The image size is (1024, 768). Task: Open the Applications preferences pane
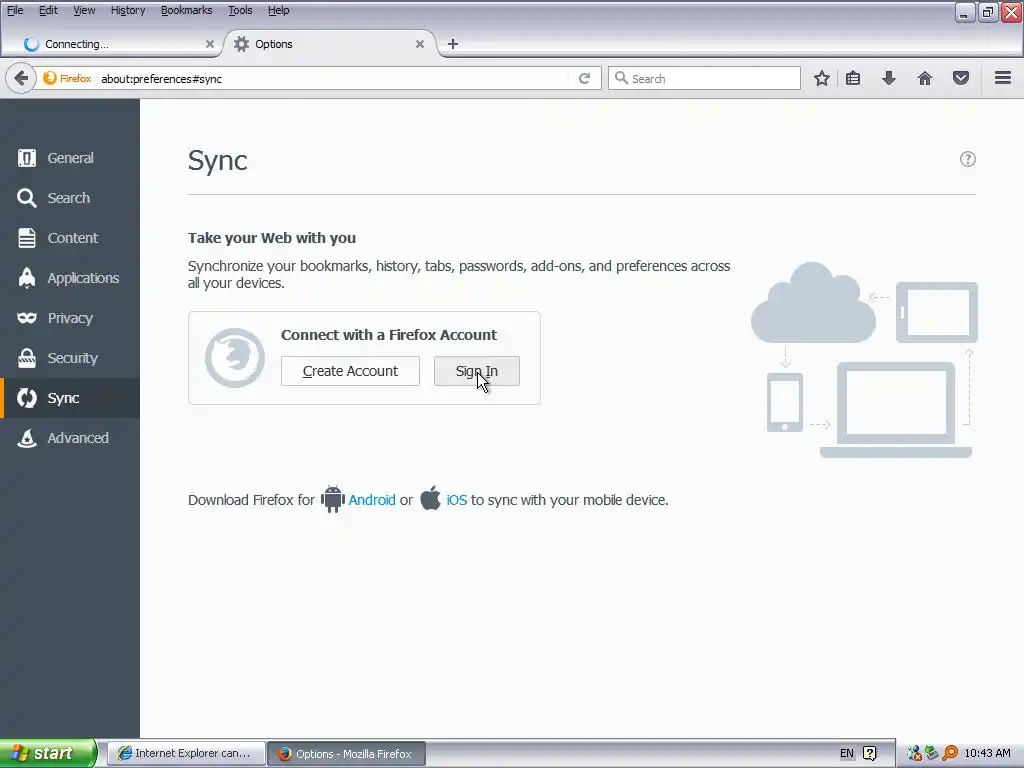pyautogui.click(x=70, y=278)
